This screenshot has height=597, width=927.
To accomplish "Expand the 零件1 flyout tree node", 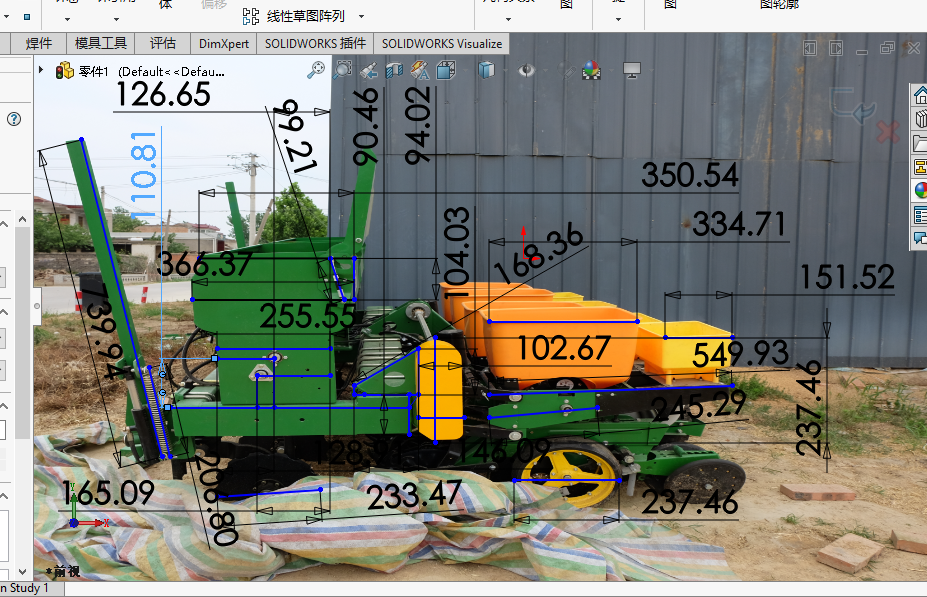I will 41,70.
